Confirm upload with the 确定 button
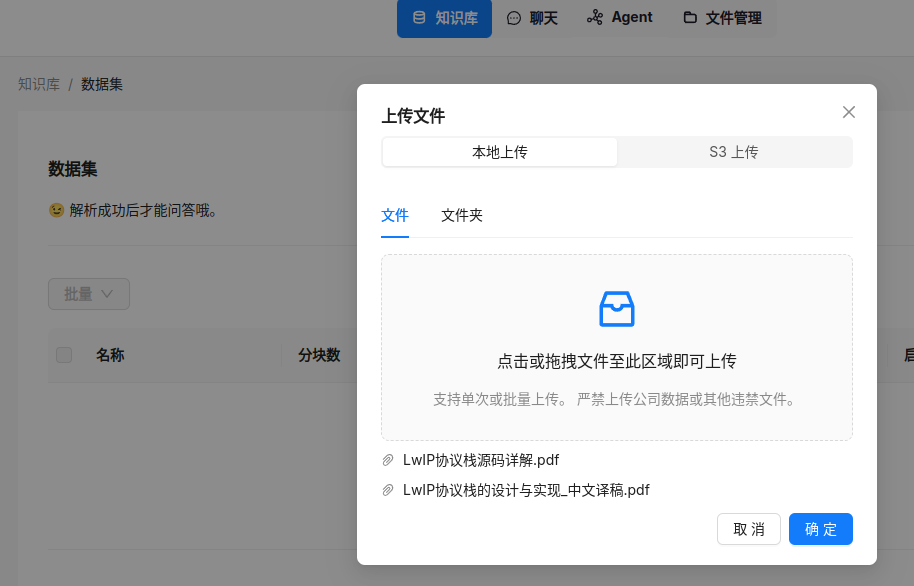Screen dimensions: 914x586 click(x=820, y=528)
